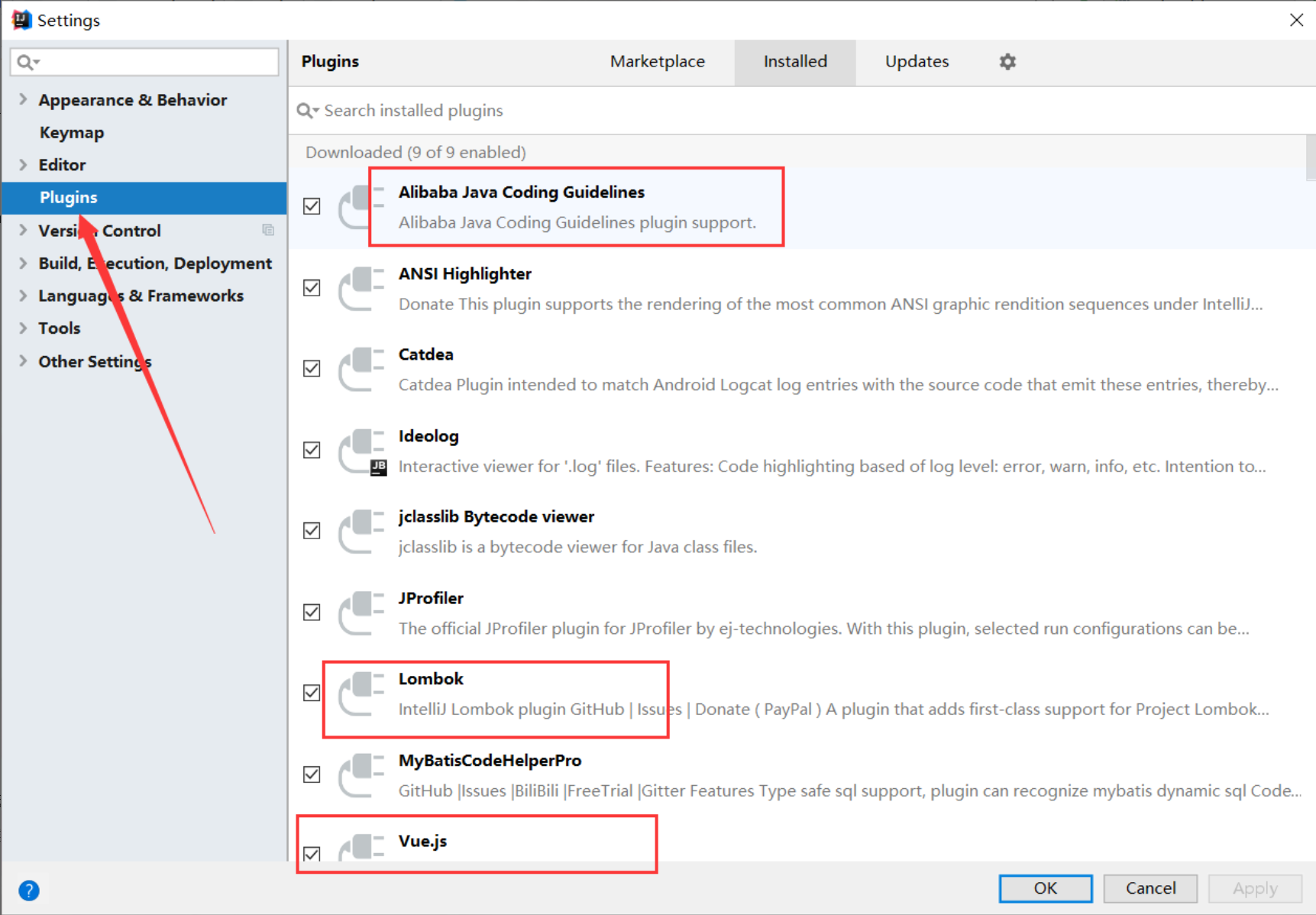Close the Settings dialog window

[x=1296, y=20]
